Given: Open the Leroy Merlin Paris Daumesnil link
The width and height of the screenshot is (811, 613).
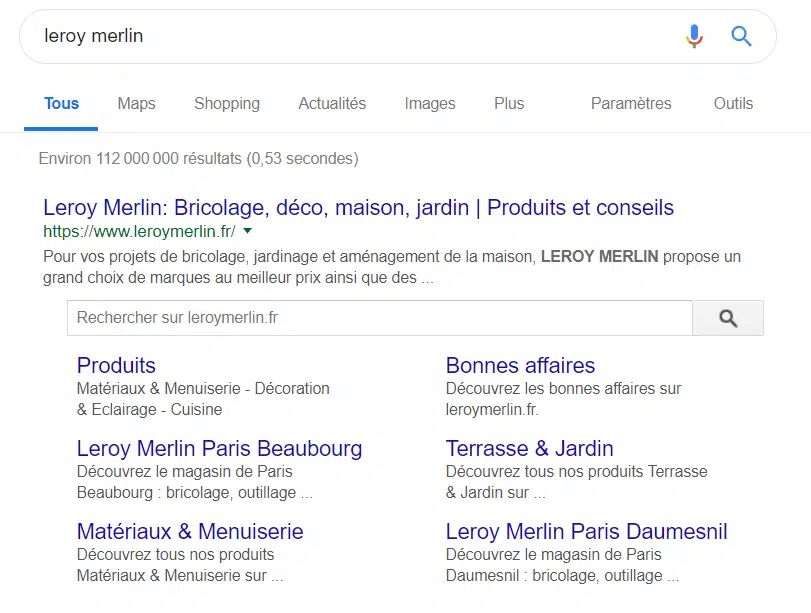Looking at the screenshot, I should (586, 532).
